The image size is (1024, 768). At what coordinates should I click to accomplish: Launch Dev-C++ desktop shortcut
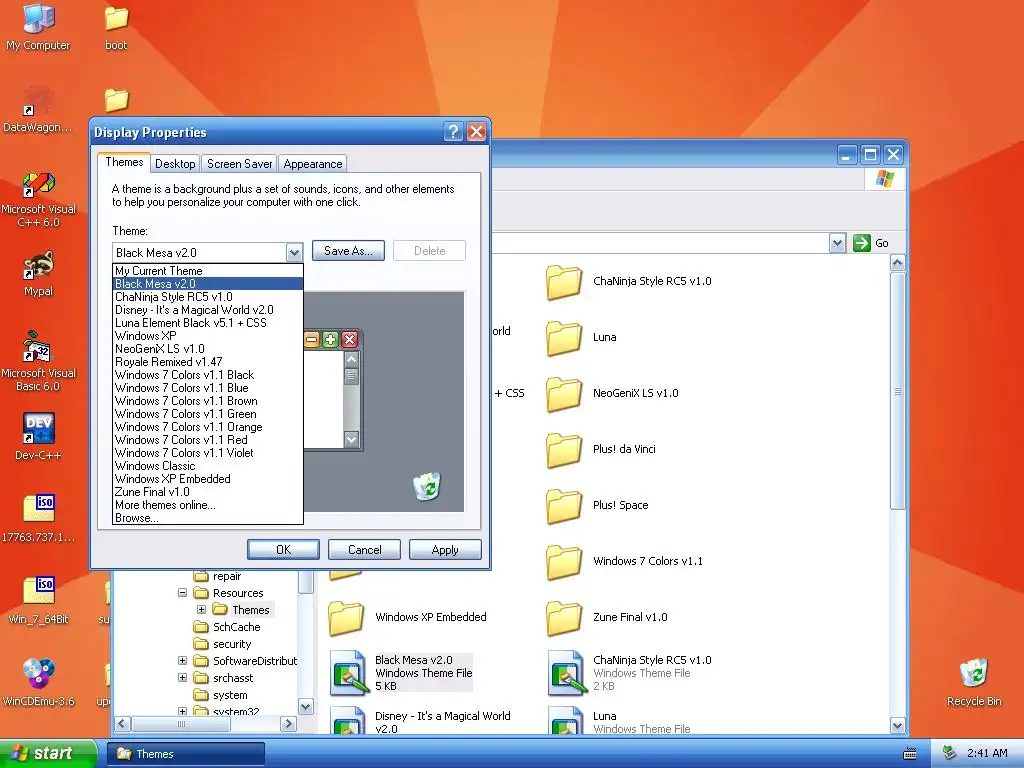38,436
